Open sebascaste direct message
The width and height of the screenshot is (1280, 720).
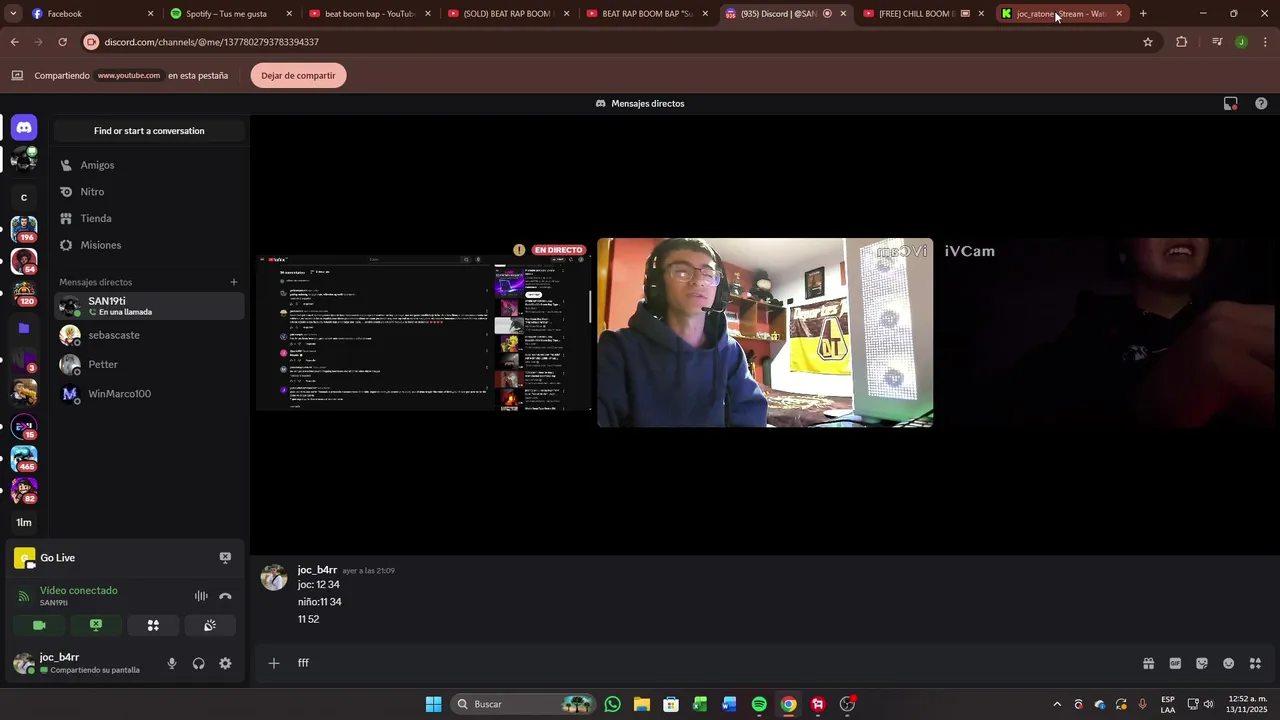(x=149, y=335)
